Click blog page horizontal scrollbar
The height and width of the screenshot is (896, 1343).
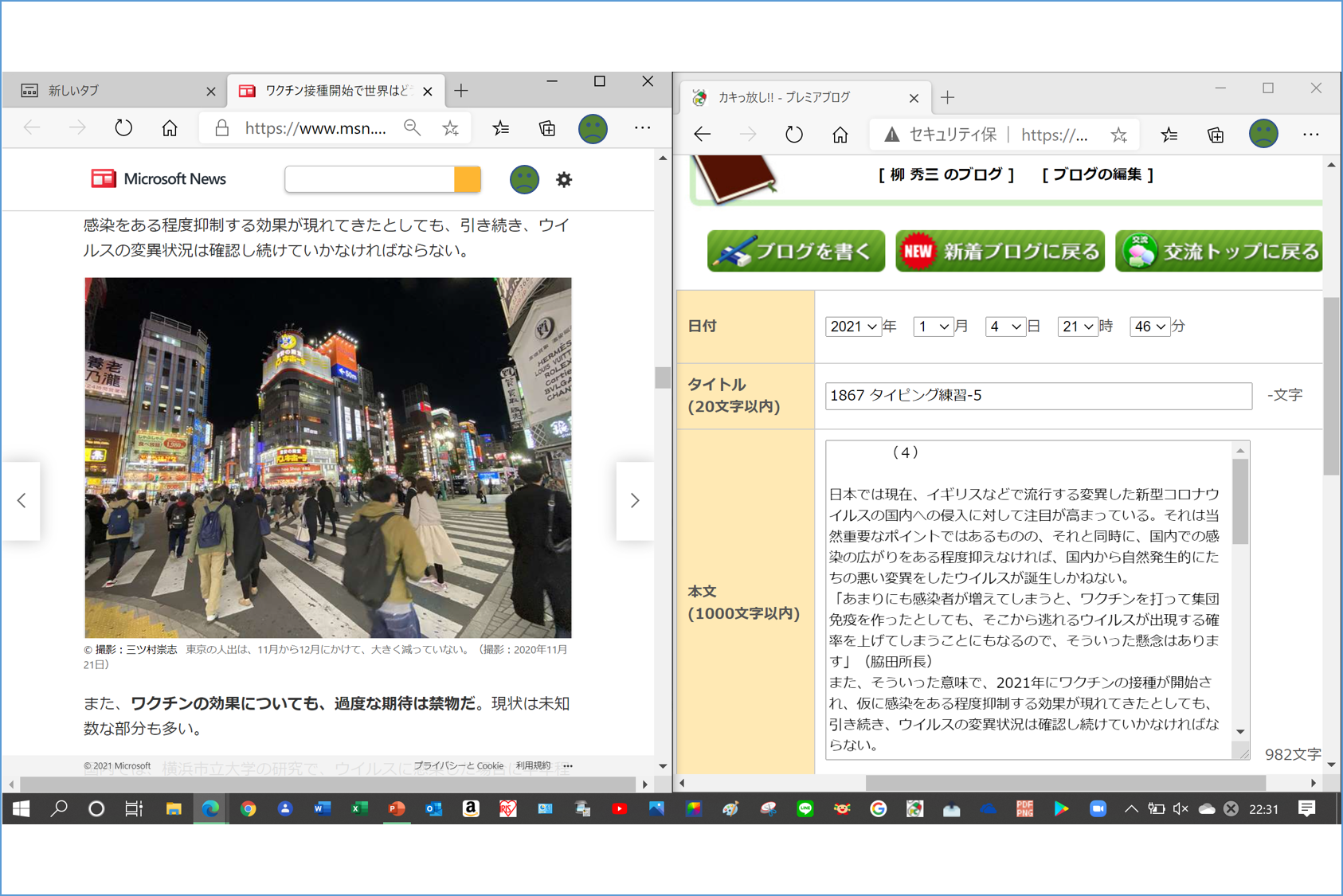coord(1065,783)
